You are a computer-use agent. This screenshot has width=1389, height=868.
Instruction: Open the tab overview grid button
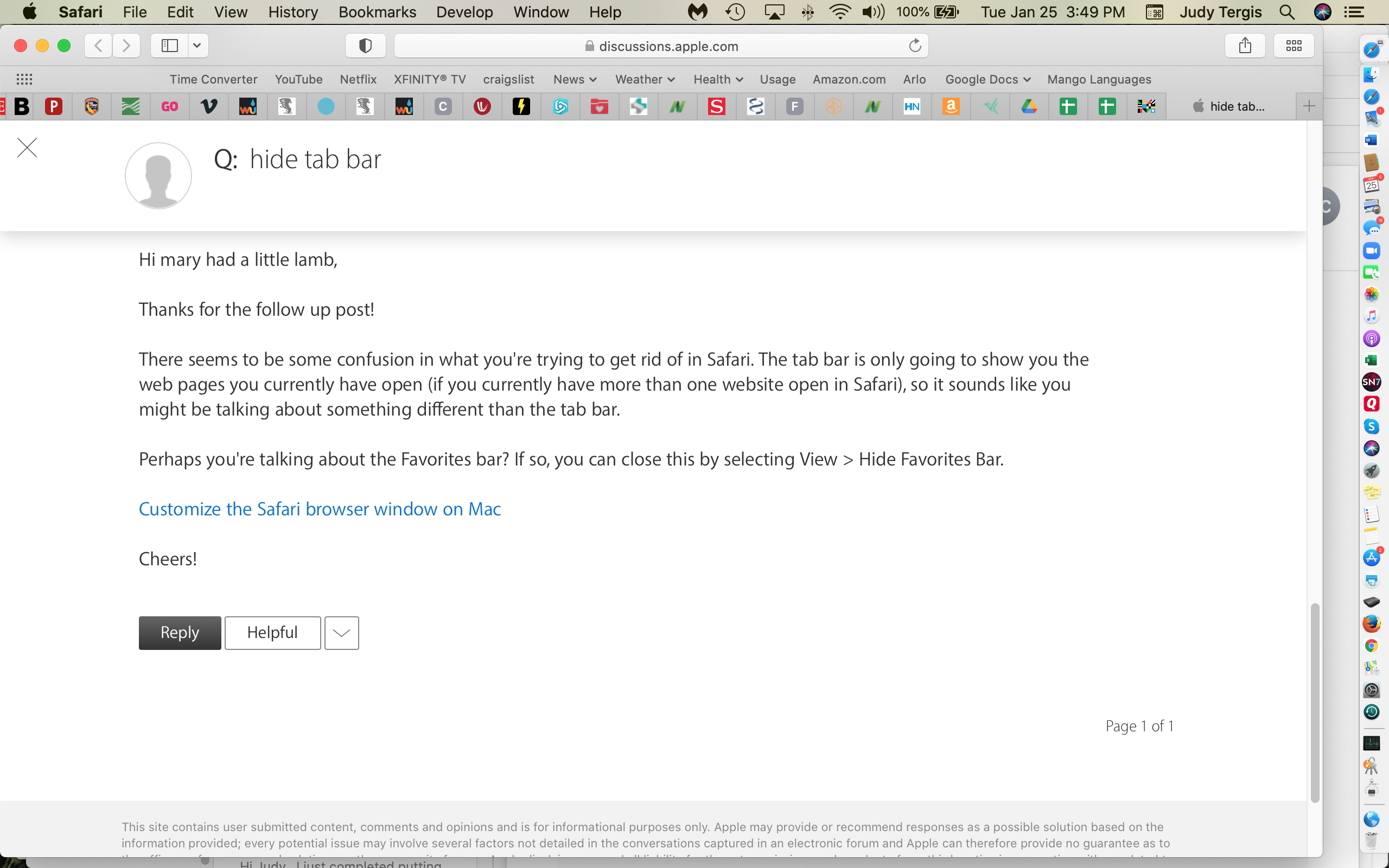[1294, 46]
